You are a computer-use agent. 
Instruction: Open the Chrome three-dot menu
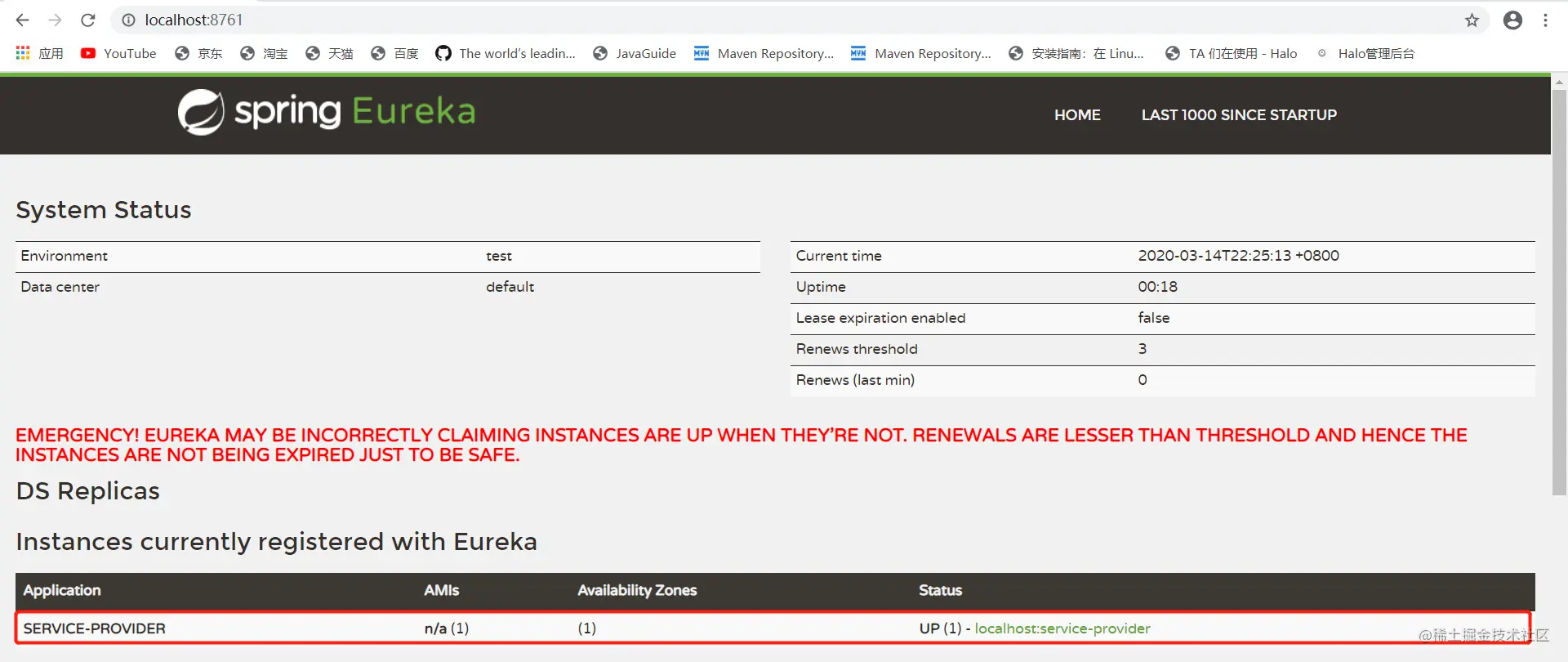tap(1545, 20)
